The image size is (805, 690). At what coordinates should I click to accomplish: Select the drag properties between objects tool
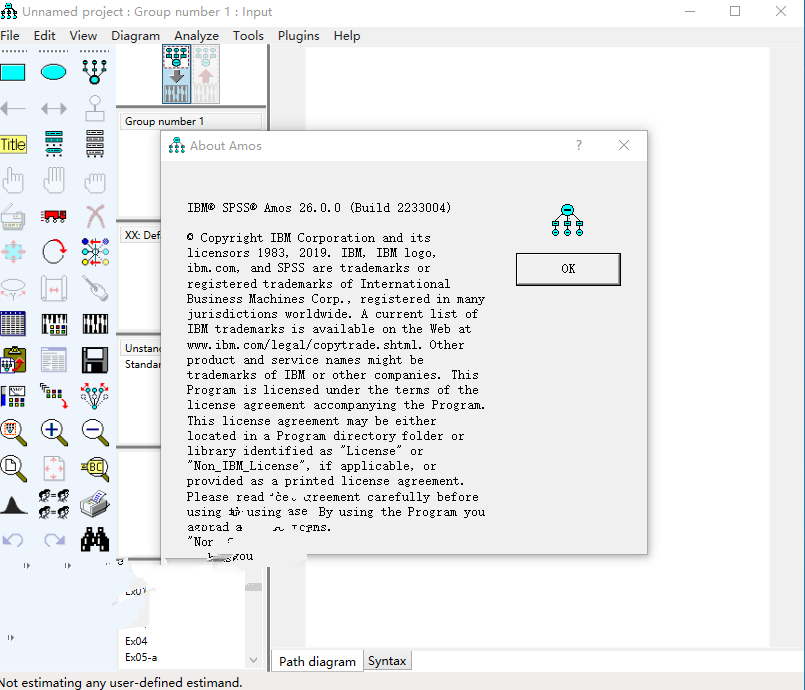(53, 396)
